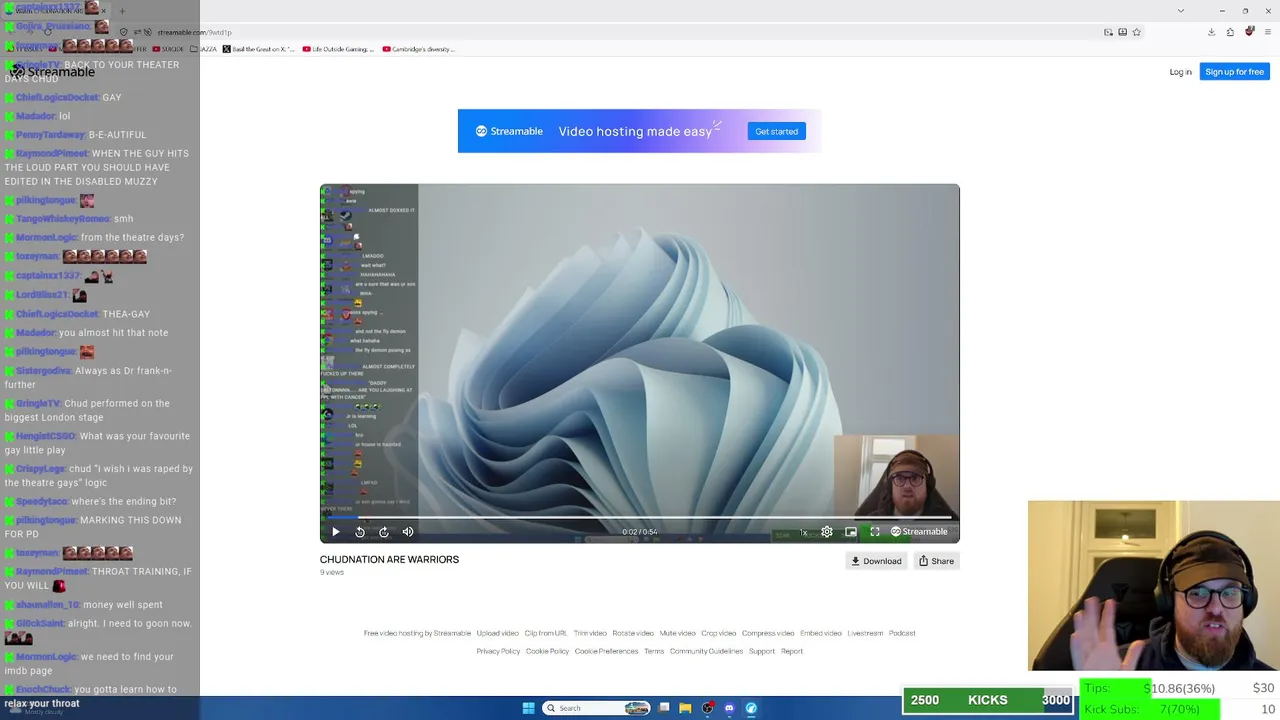Open the Upload video footer link
Screen dimensions: 1280x720
(x=498, y=633)
